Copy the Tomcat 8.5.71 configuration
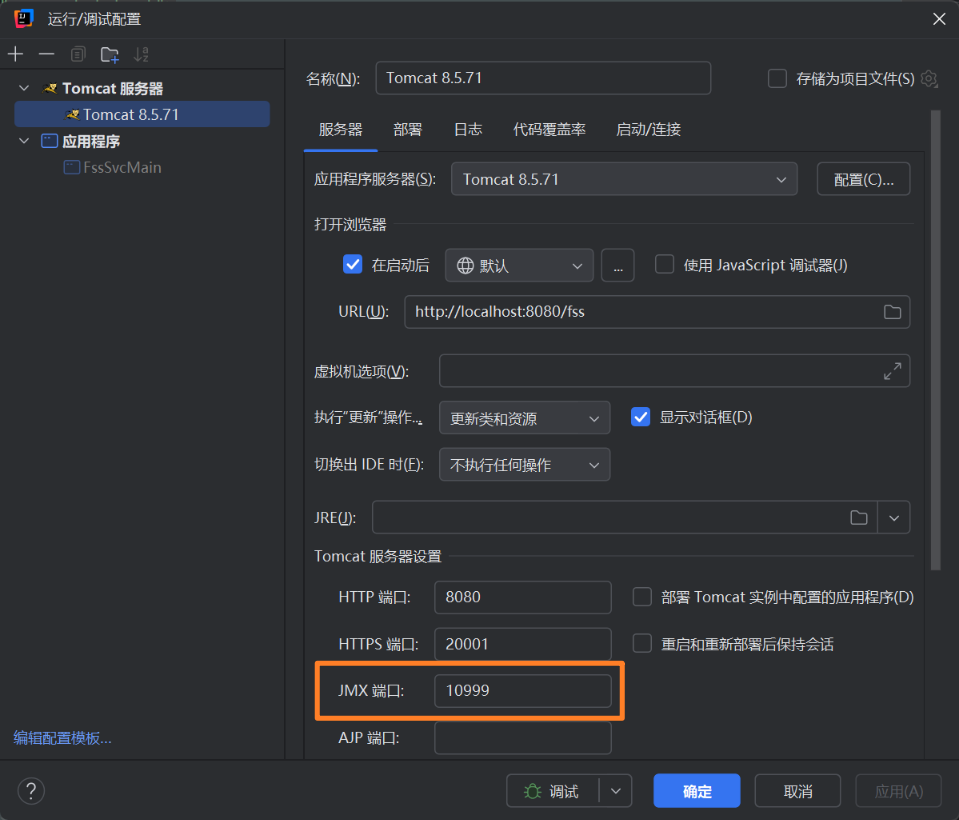The width and height of the screenshot is (959, 820). pyautogui.click(x=77, y=53)
